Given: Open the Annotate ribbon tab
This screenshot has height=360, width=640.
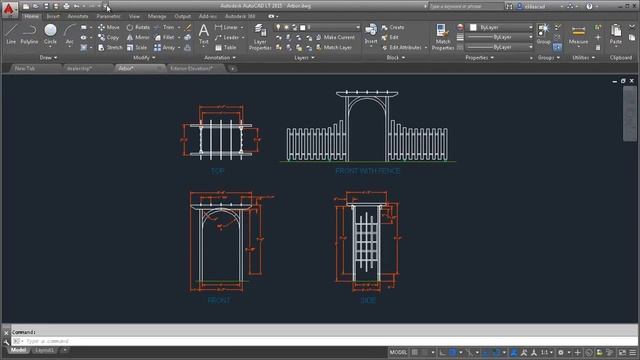Looking at the screenshot, I should pyautogui.click(x=78, y=16).
